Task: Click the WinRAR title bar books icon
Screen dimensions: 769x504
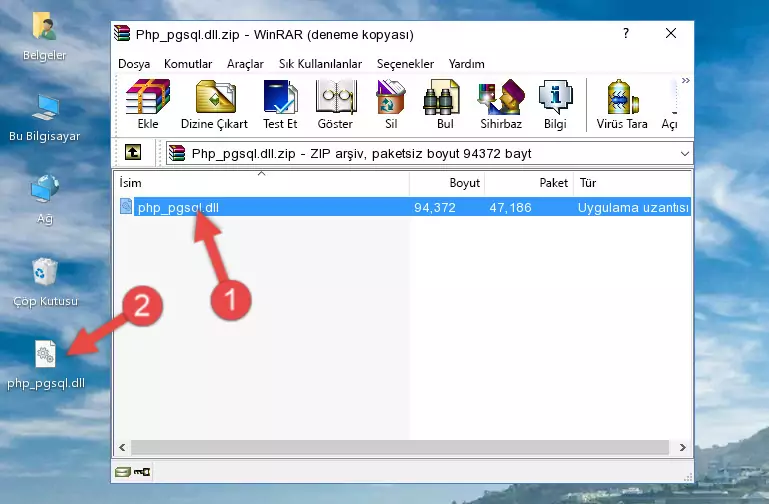Action: (x=122, y=34)
